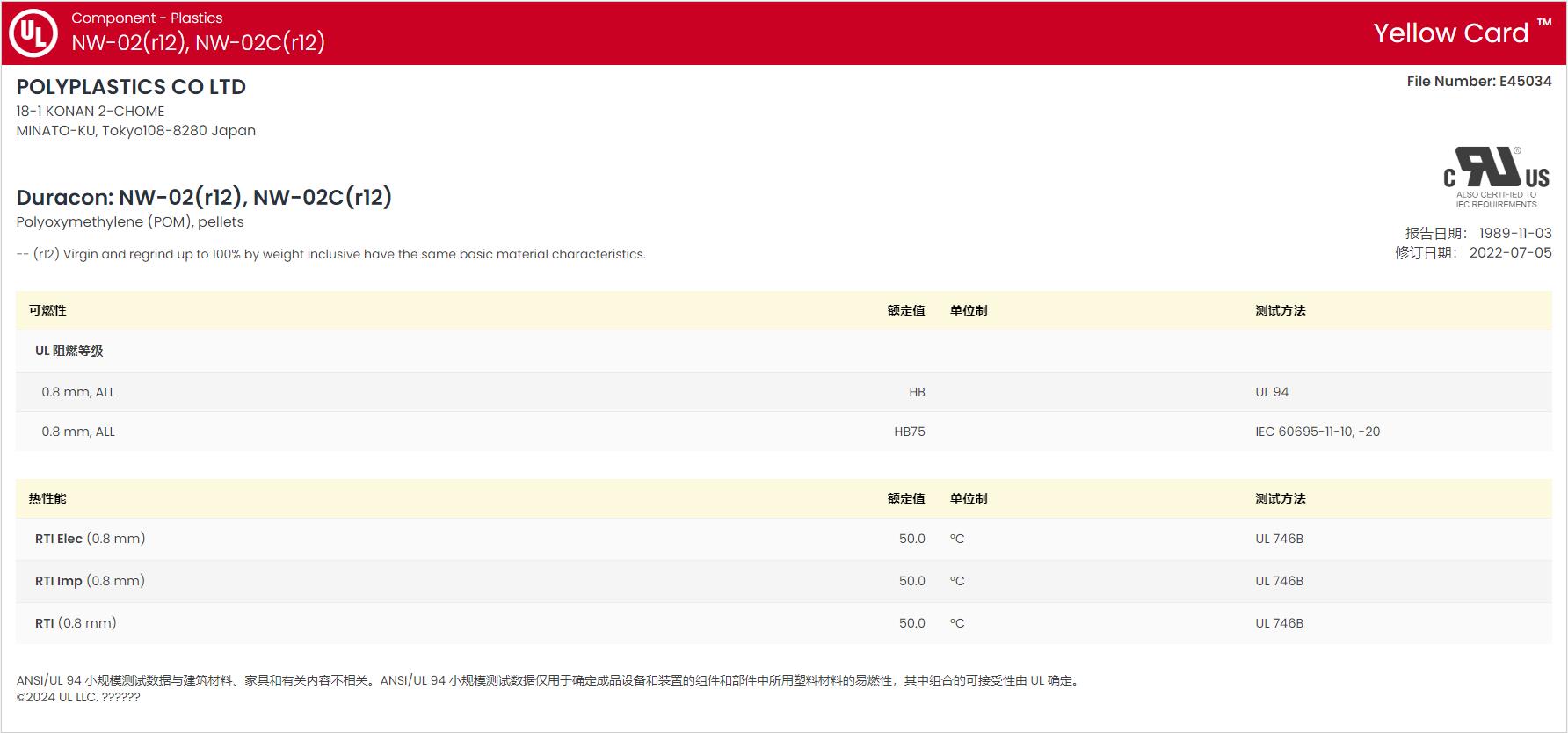
Task: Click the 50.0 value in RTI Imp row
Action: click(912, 581)
